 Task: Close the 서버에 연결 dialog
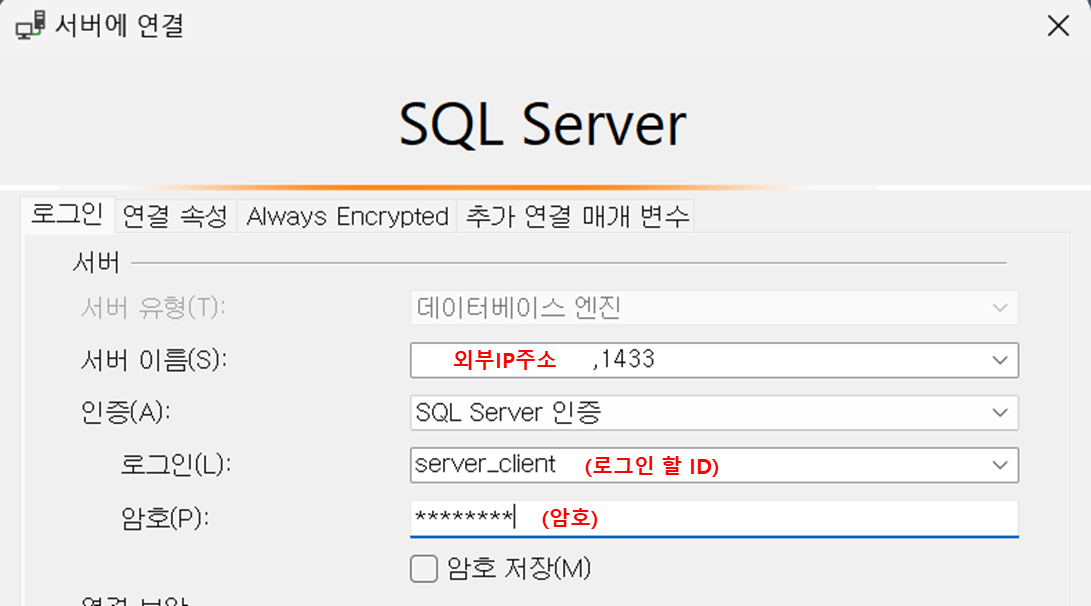click(1058, 26)
